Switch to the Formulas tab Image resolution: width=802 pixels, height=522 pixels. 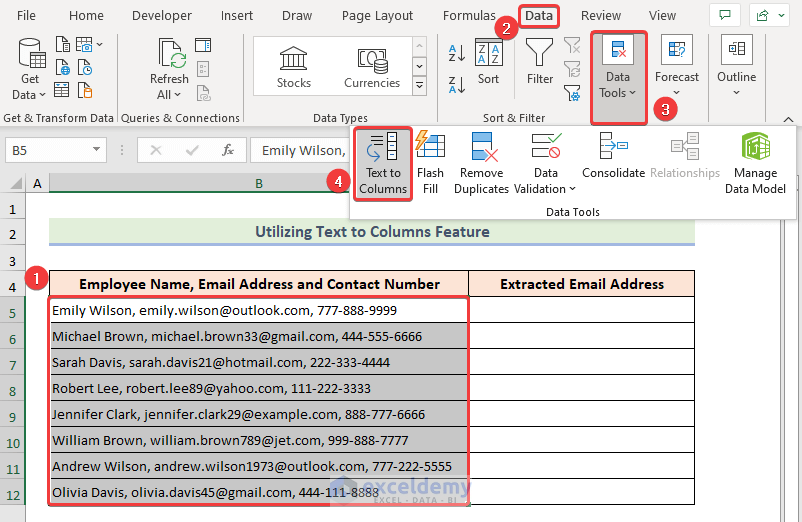click(469, 16)
